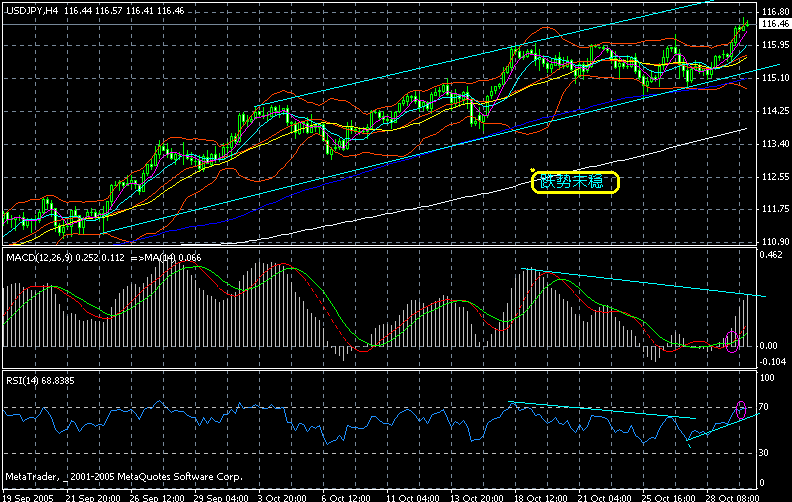
Task: Click the 113.40 price axis value
Action: click(775, 144)
